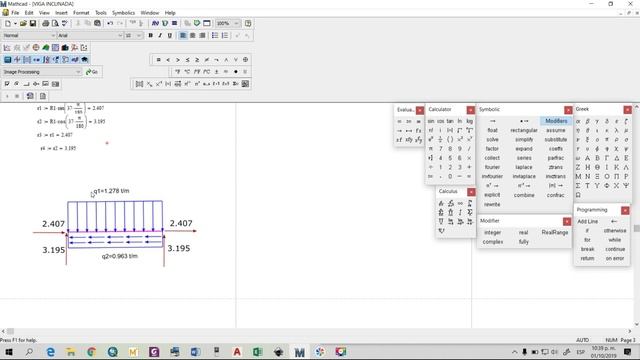640x360 pixels.
Task: Open the Calculator toolbar from the Math toolbar
Action: point(7,60)
